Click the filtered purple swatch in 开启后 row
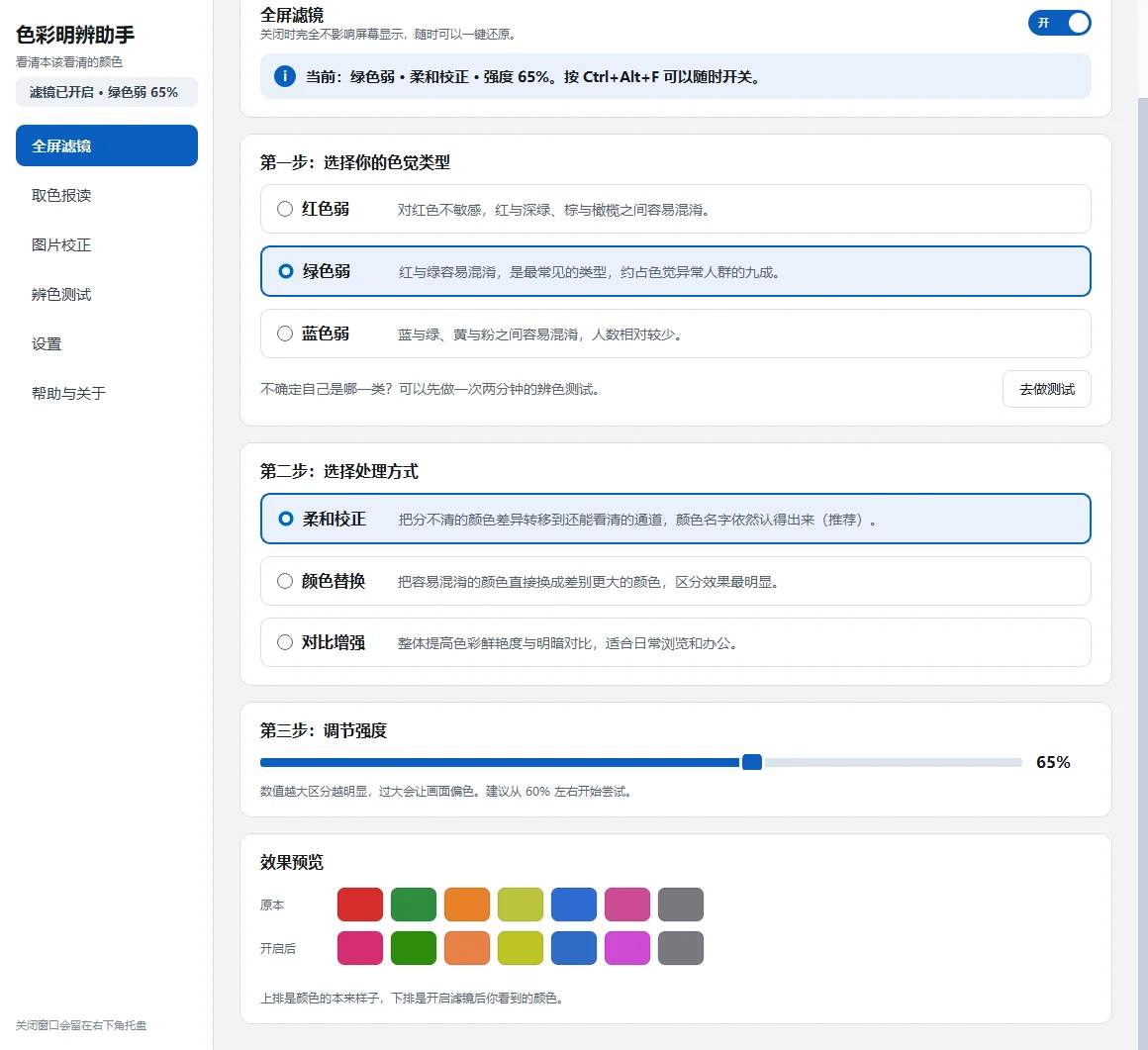 [627, 948]
